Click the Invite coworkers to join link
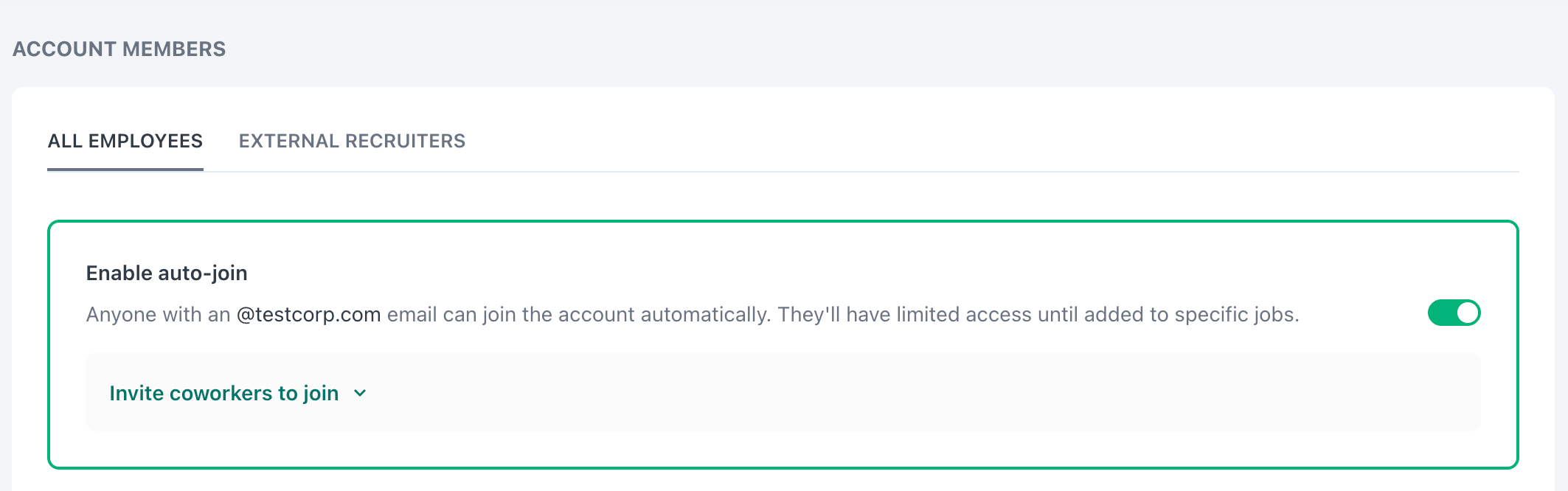1568x491 pixels. 223,394
